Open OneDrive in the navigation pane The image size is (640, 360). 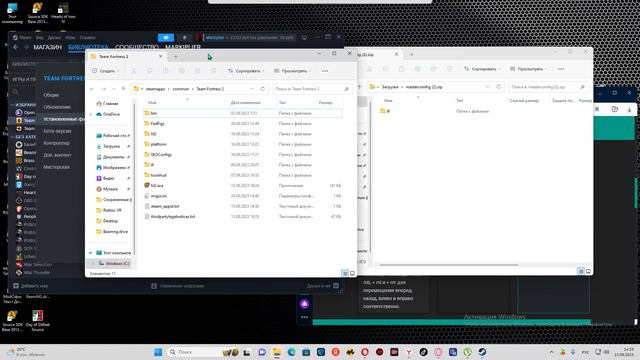(108, 114)
